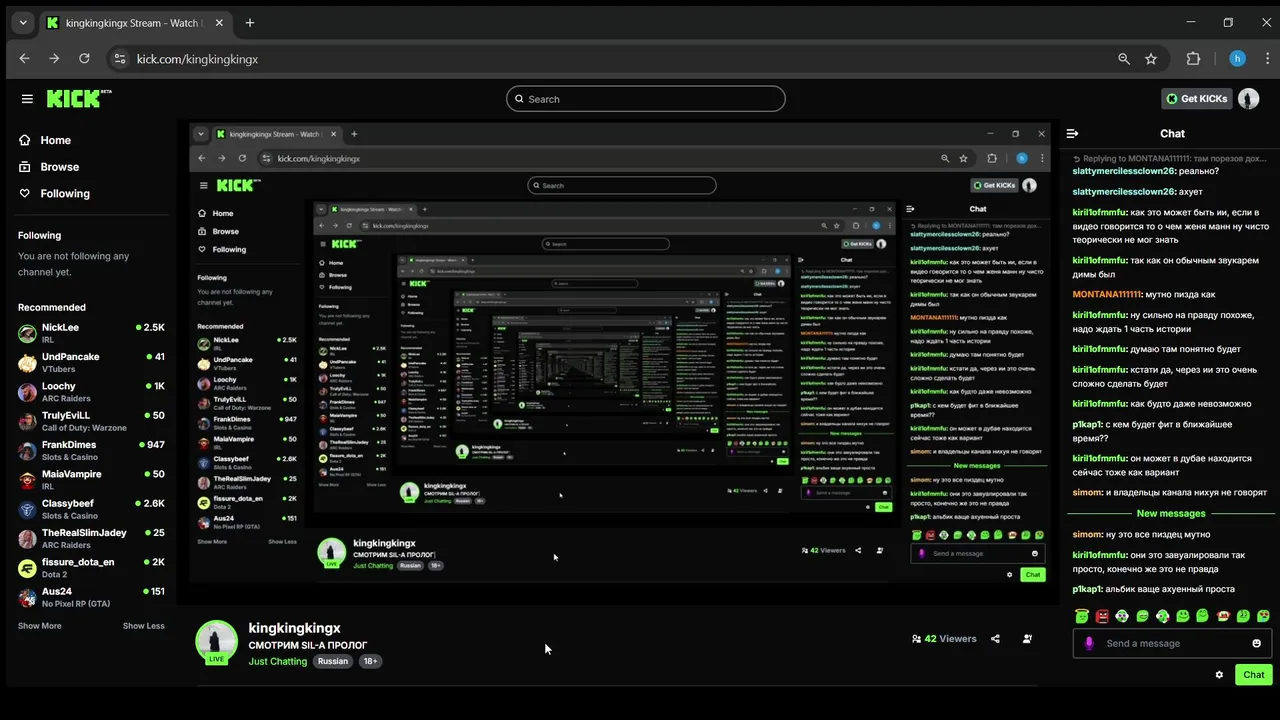The width and height of the screenshot is (1280, 720).
Task: Collapse the chat panel with the arrow icon
Action: pos(1072,133)
